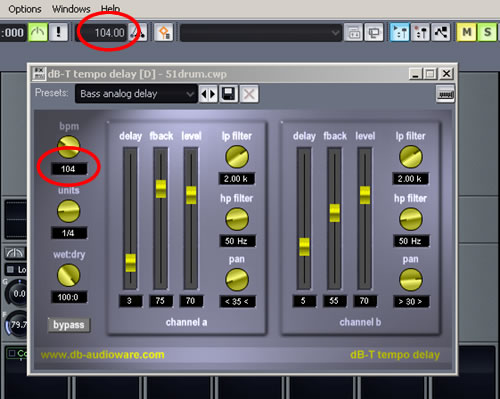Click channel b fback slider handle
The width and height of the screenshot is (500, 399).
(x=335, y=213)
